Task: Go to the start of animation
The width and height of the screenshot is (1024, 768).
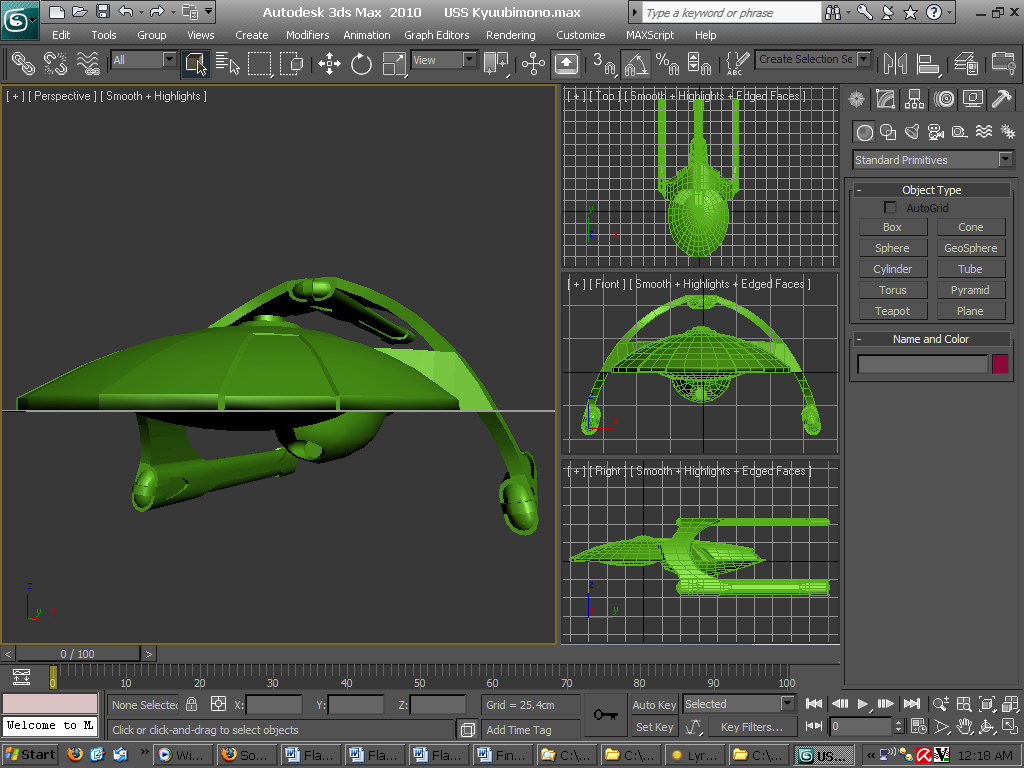Action: pyautogui.click(x=814, y=704)
